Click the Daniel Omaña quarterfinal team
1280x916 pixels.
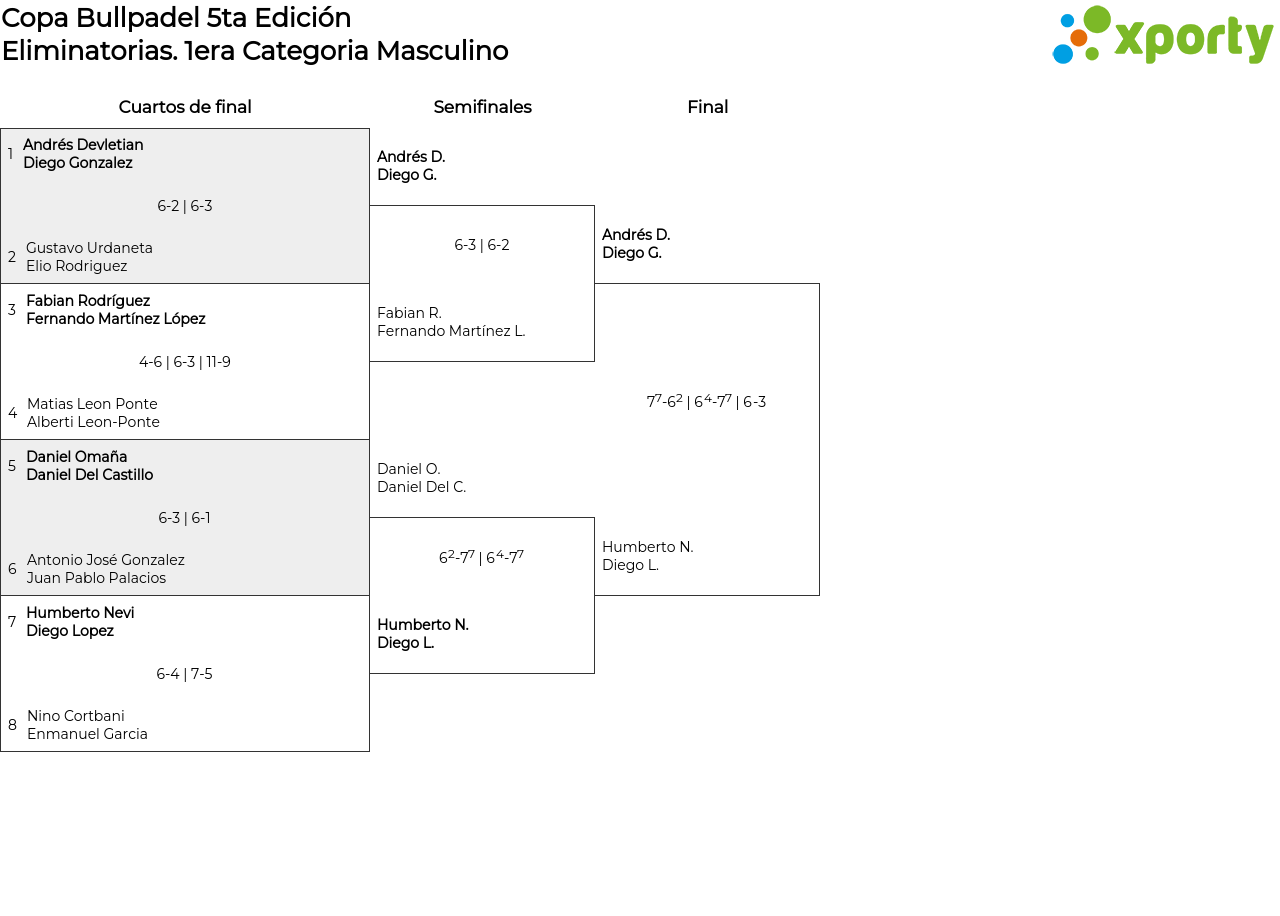click(x=89, y=466)
